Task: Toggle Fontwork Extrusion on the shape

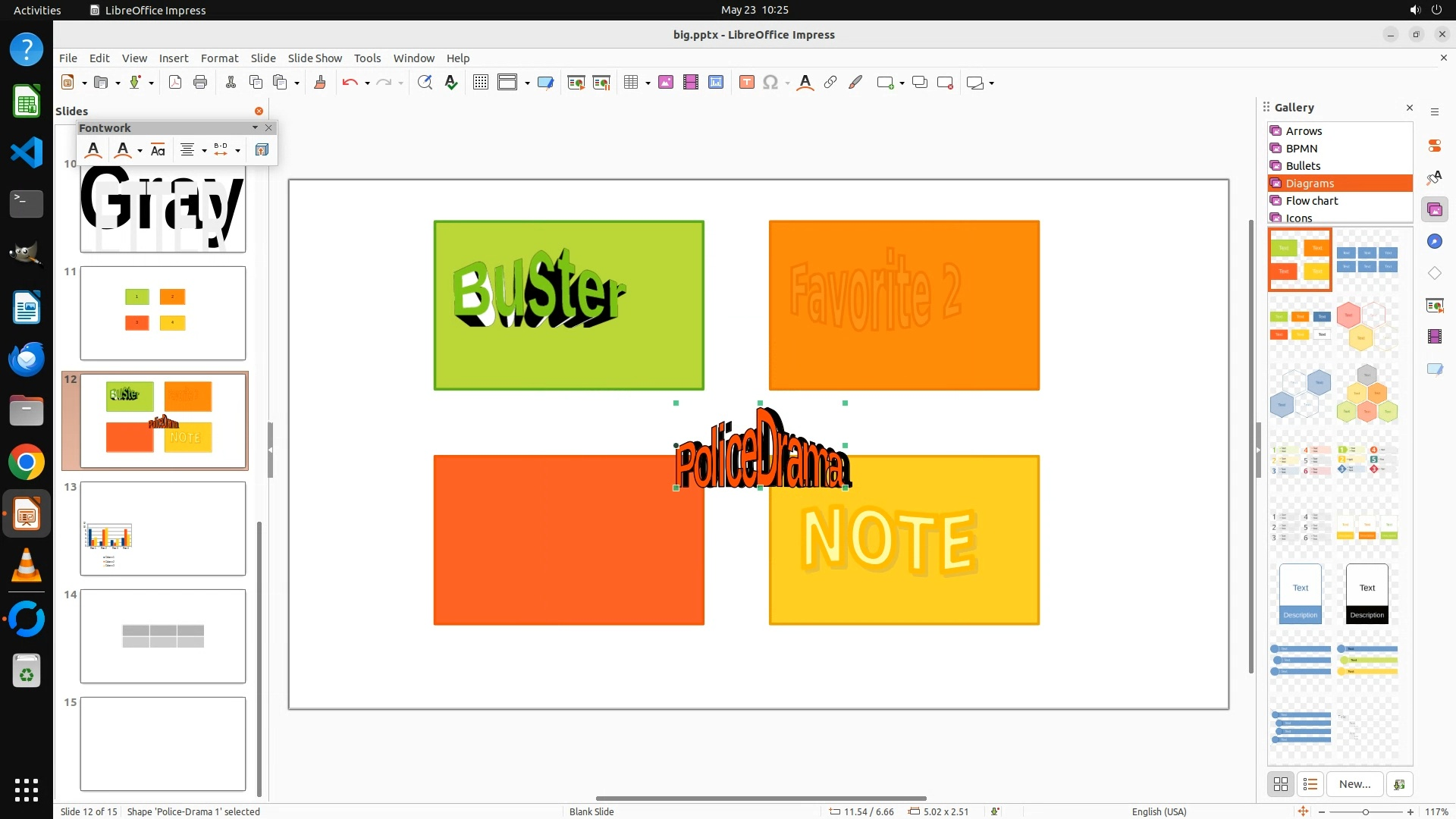Action: coord(262,150)
